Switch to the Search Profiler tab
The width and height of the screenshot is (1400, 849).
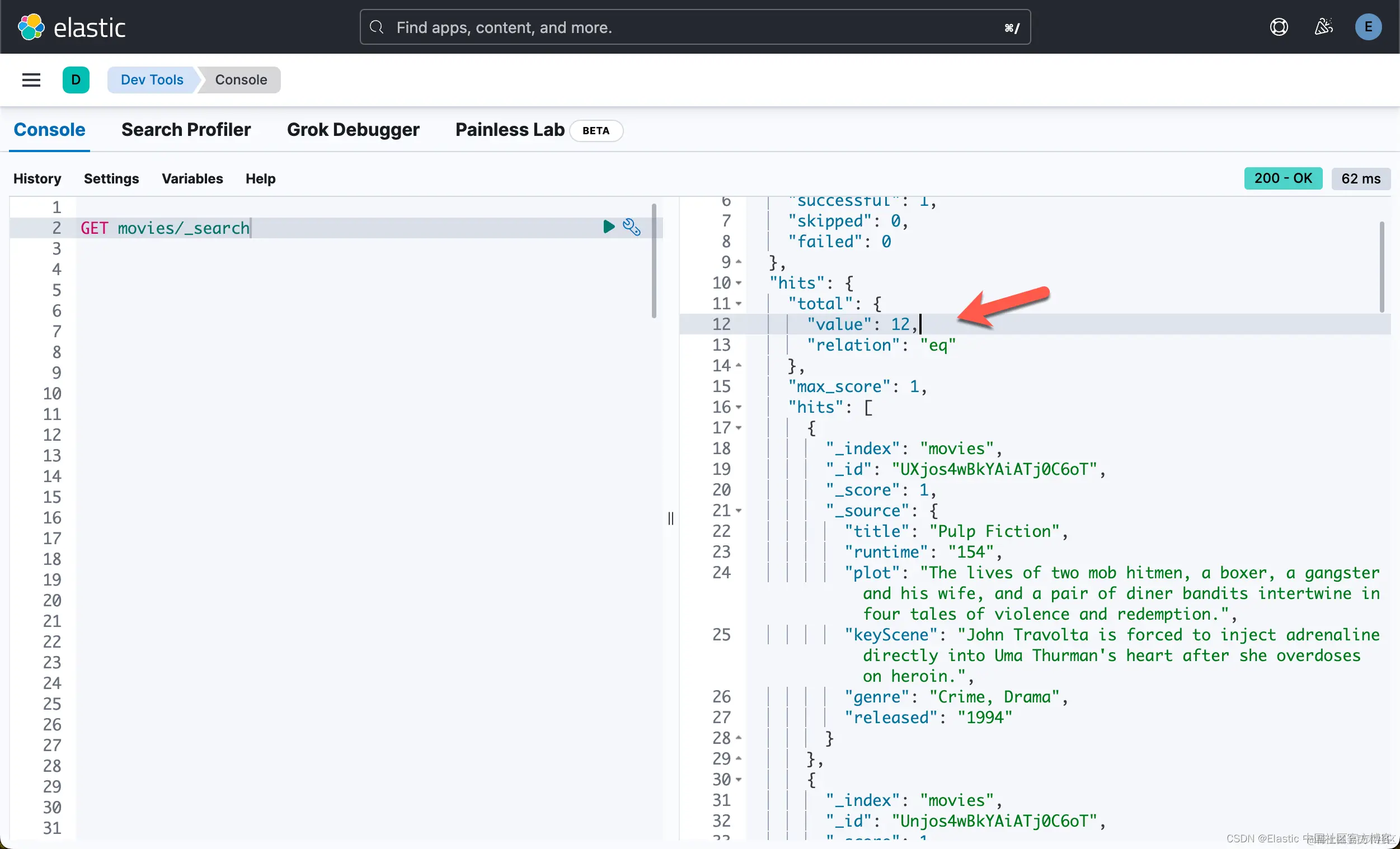(x=186, y=130)
